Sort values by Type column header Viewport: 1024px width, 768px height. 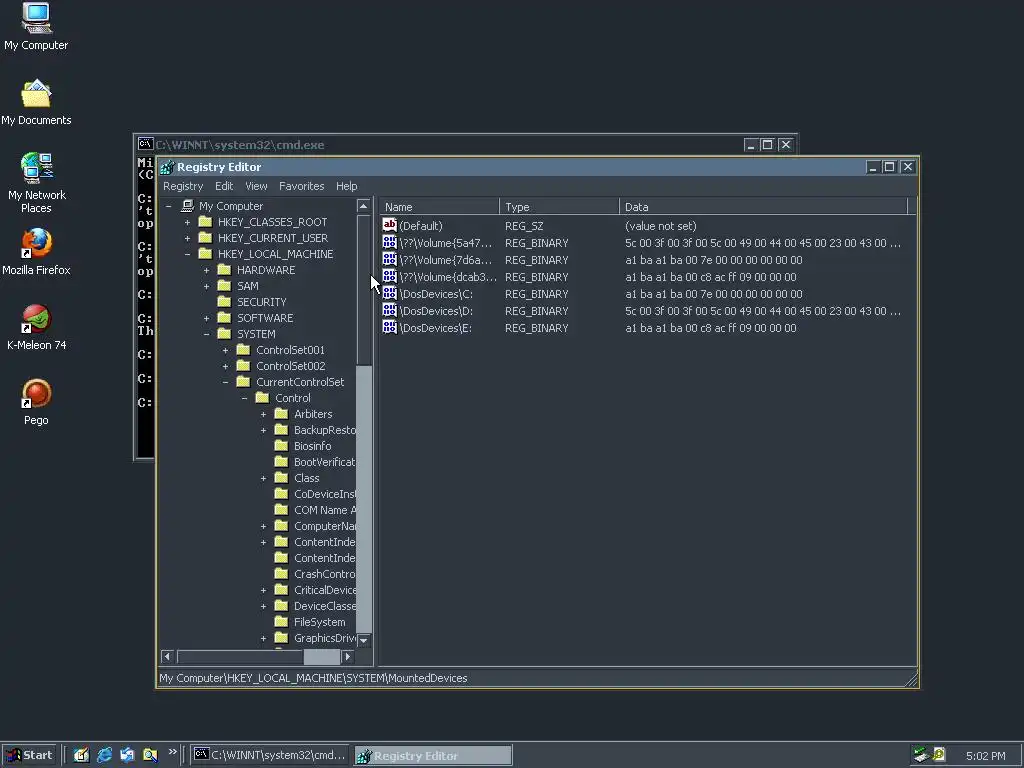(559, 206)
